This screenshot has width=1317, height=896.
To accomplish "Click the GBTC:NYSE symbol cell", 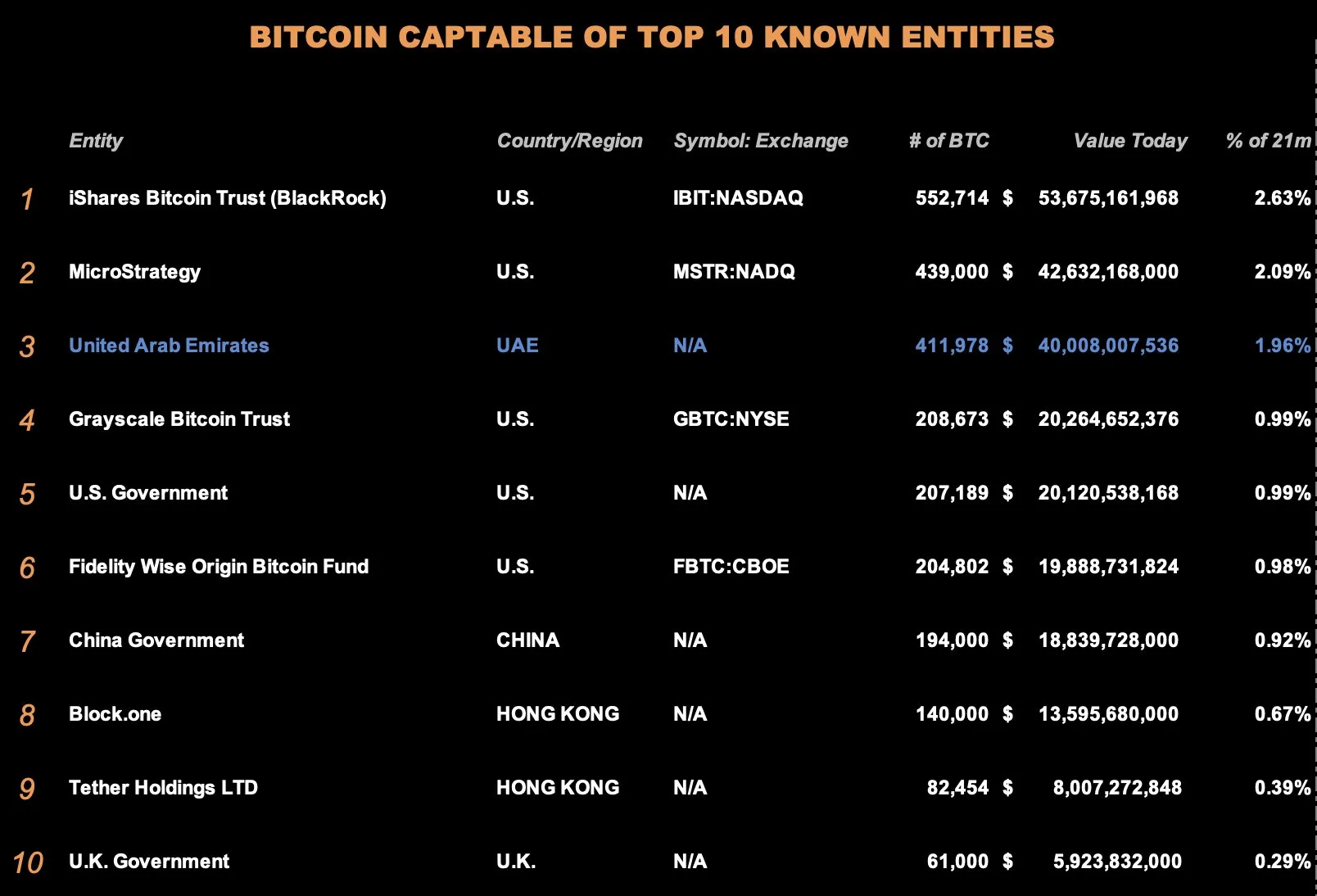I will coord(731,419).
